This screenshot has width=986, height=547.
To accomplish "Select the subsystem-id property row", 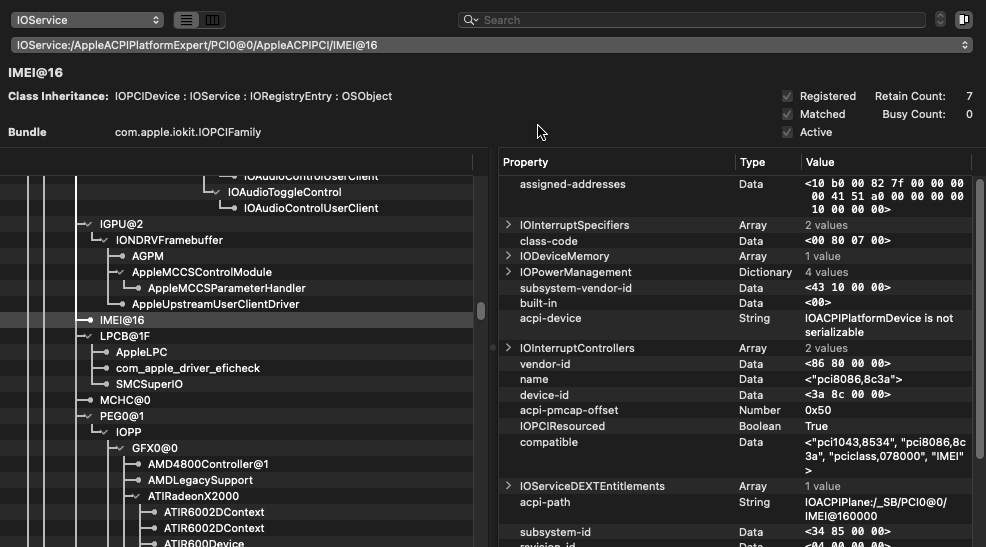I will point(736,532).
